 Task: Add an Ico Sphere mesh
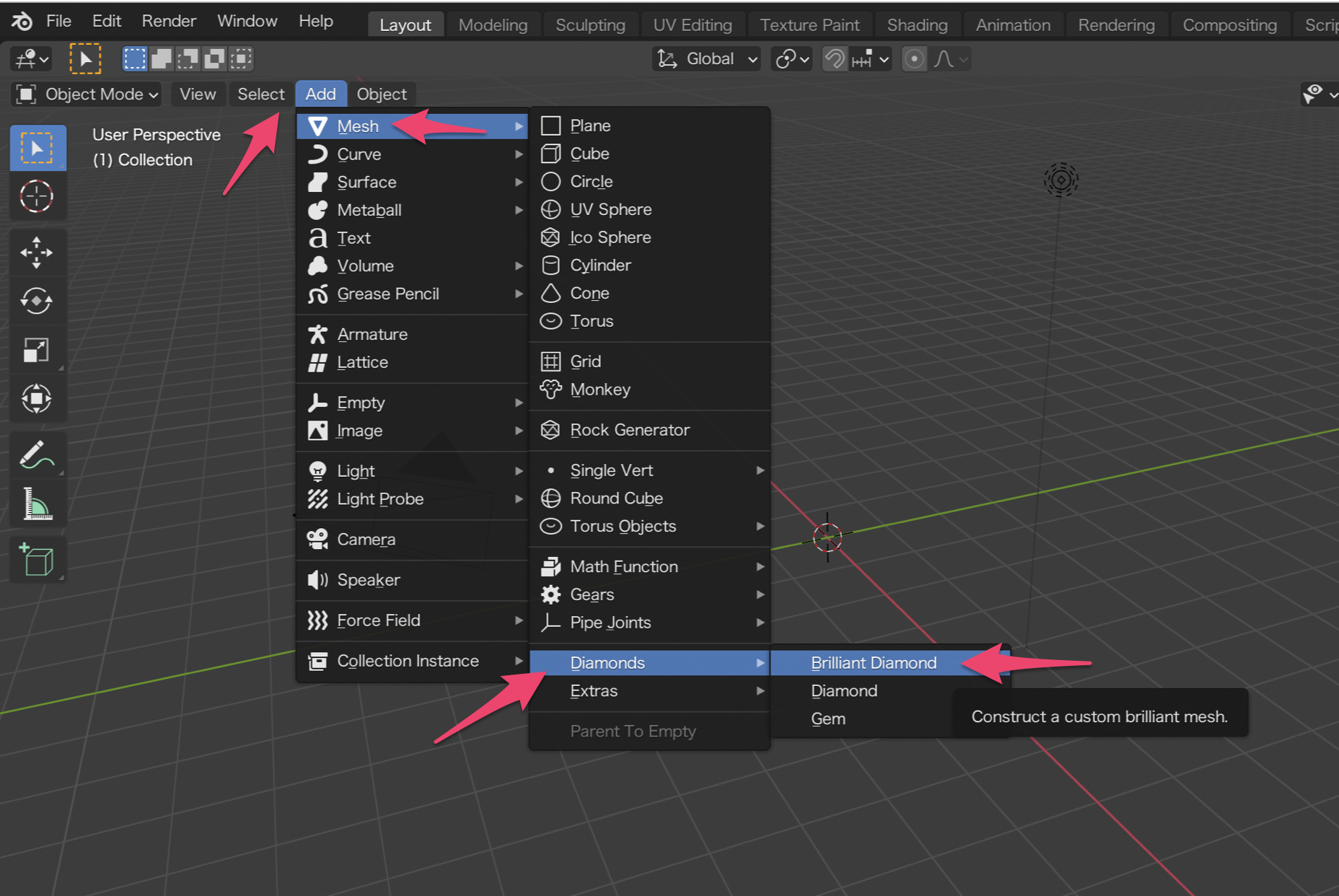[649, 237]
